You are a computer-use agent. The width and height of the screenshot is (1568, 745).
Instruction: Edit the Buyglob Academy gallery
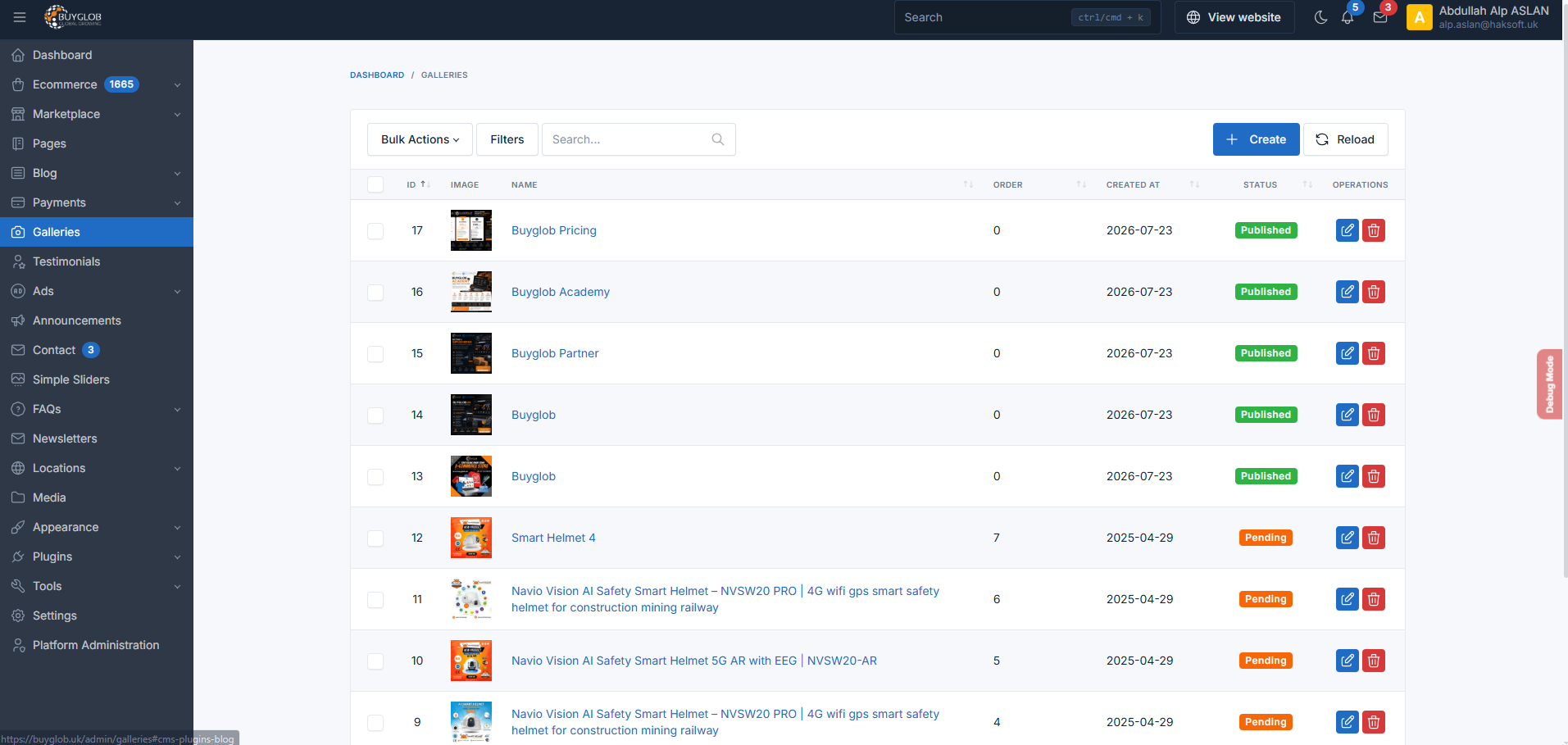pyautogui.click(x=1348, y=292)
